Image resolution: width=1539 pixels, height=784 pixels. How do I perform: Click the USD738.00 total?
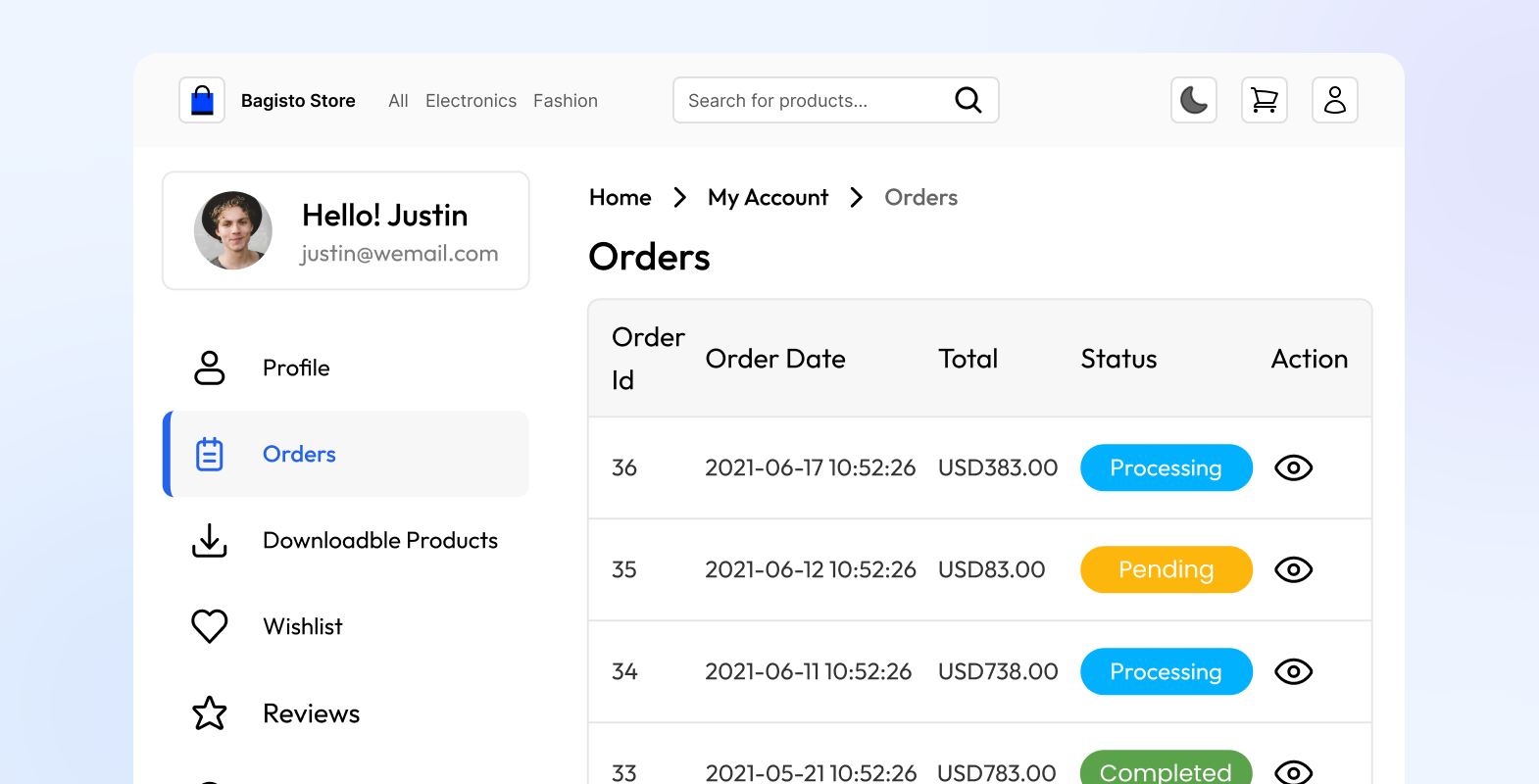tap(998, 671)
